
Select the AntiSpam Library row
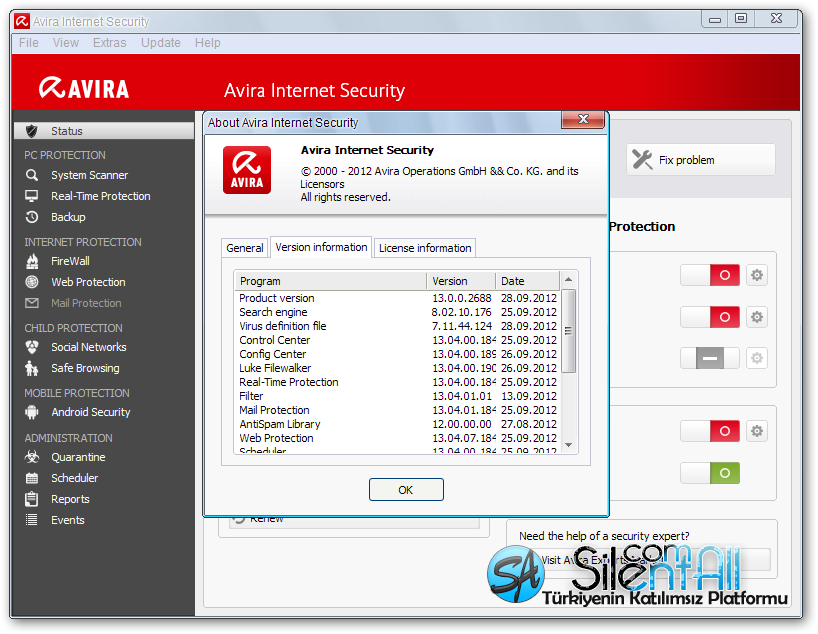tap(399, 424)
